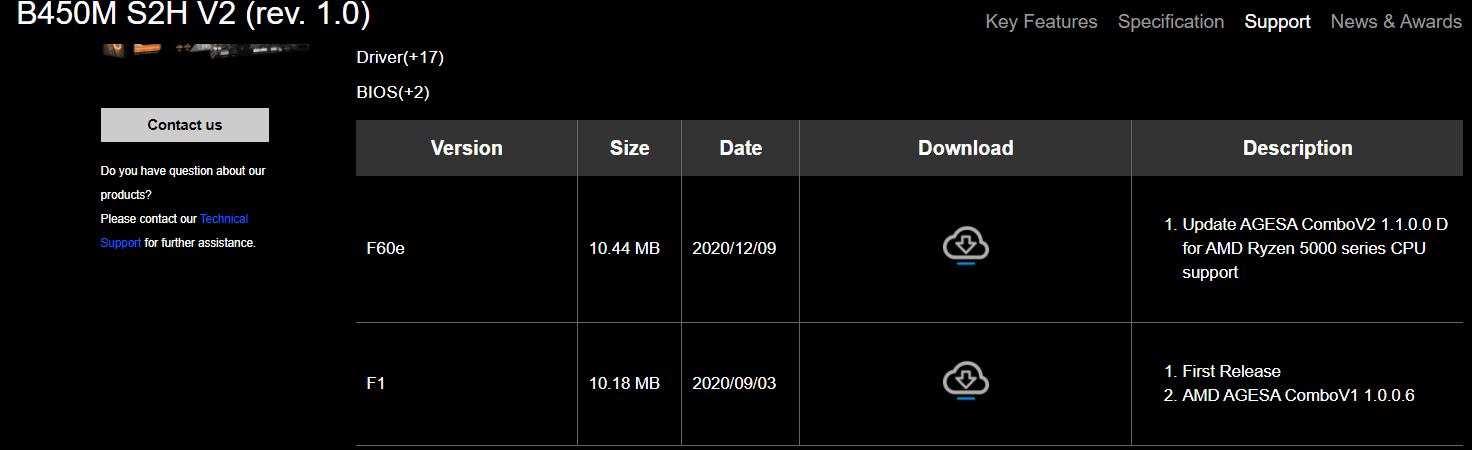Image resolution: width=1472 pixels, height=450 pixels.
Task: Click the Size column header
Action: (x=629, y=148)
